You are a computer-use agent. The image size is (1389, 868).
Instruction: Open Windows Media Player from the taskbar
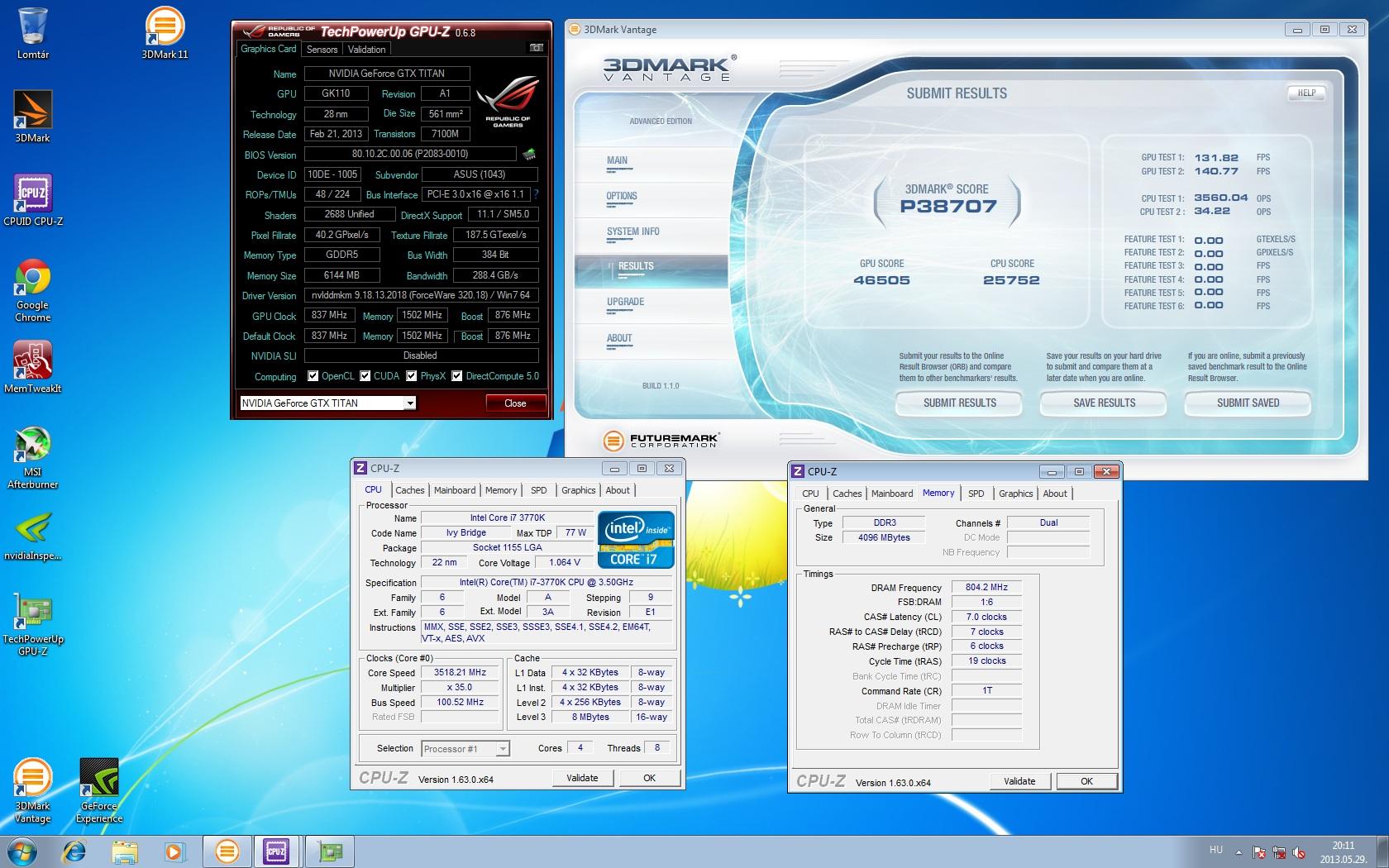[174, 851]
